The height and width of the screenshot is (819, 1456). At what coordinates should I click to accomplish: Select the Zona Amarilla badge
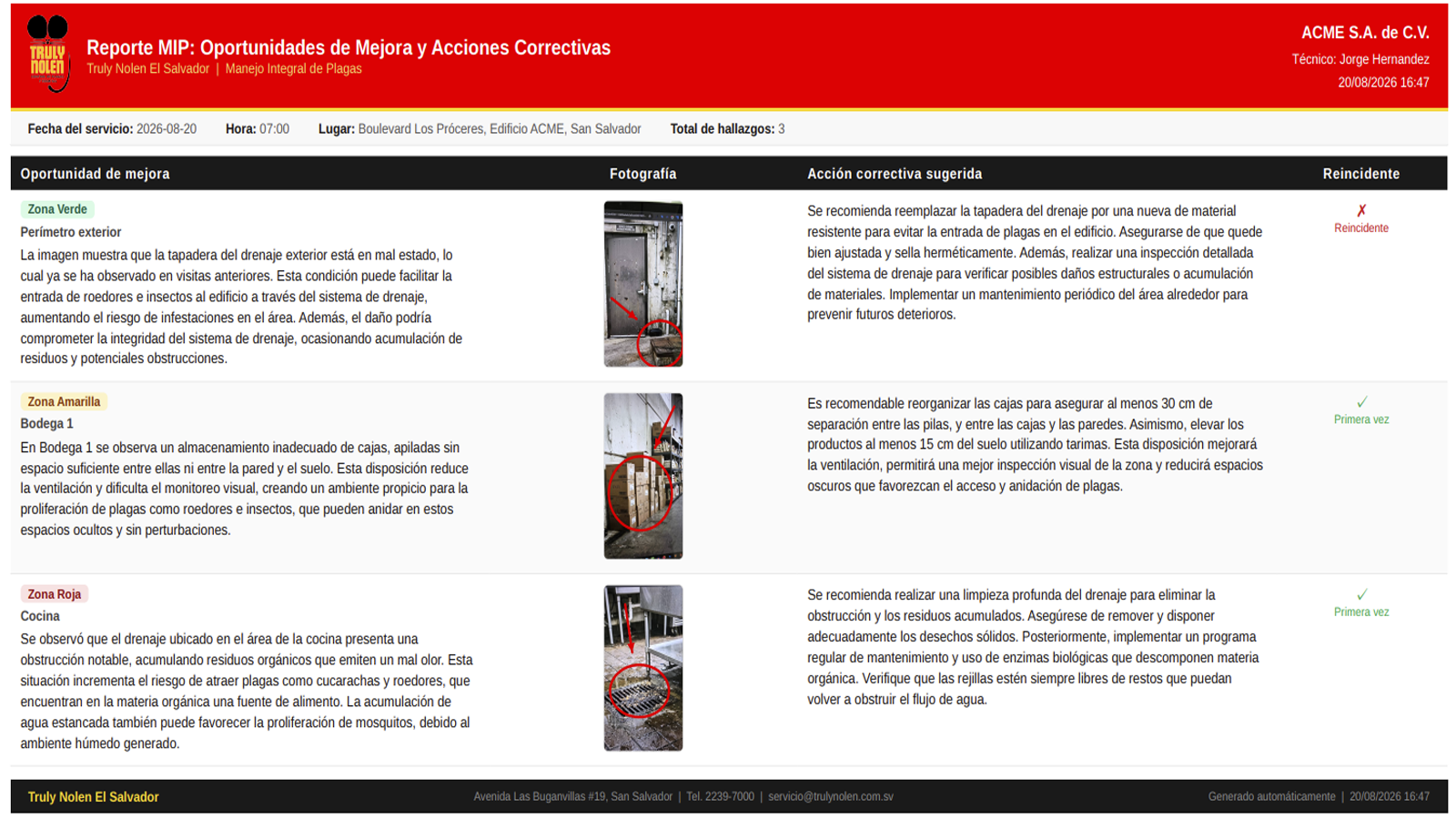pos(64,401)
